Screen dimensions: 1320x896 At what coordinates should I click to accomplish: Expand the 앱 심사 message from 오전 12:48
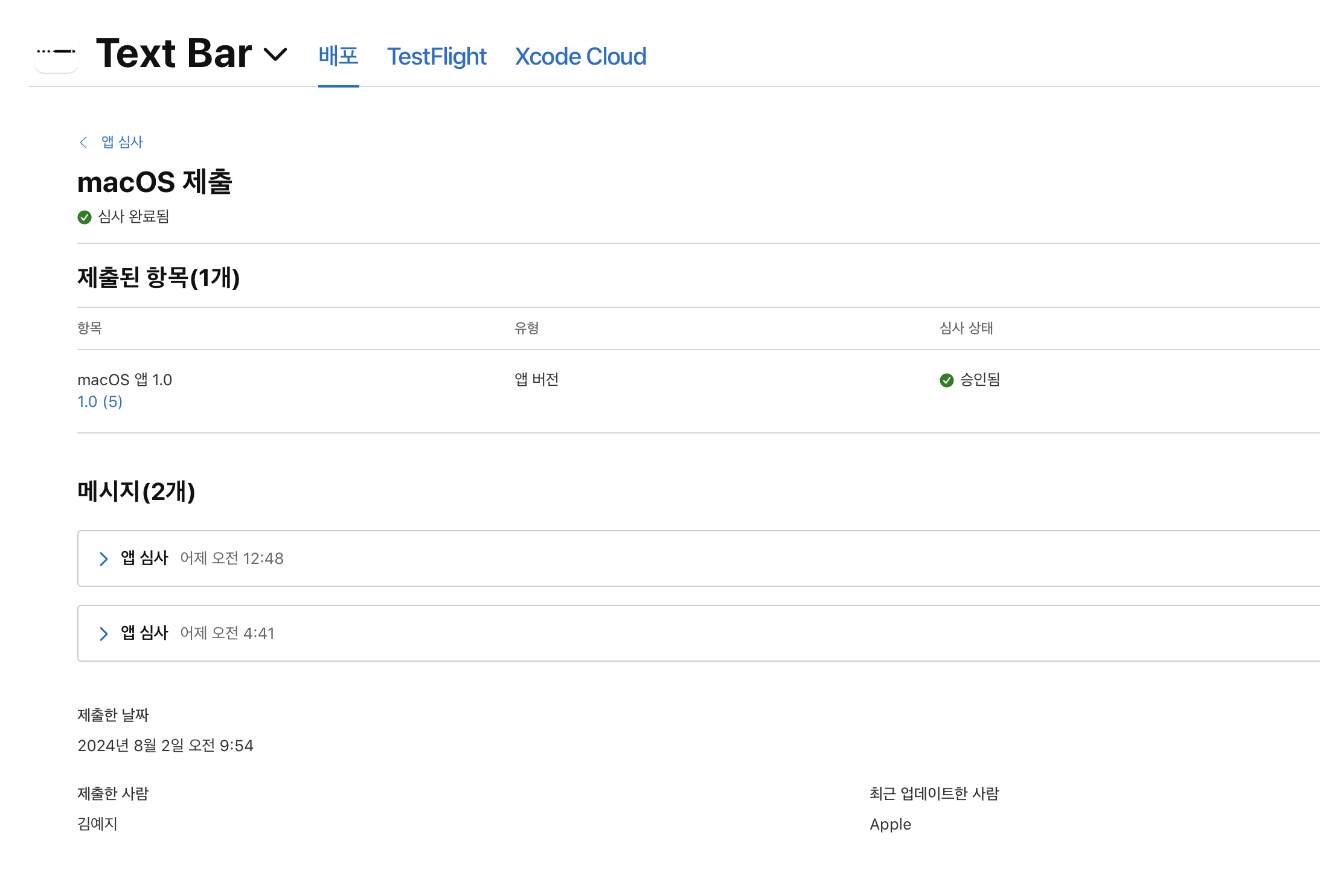click(103, 558)
